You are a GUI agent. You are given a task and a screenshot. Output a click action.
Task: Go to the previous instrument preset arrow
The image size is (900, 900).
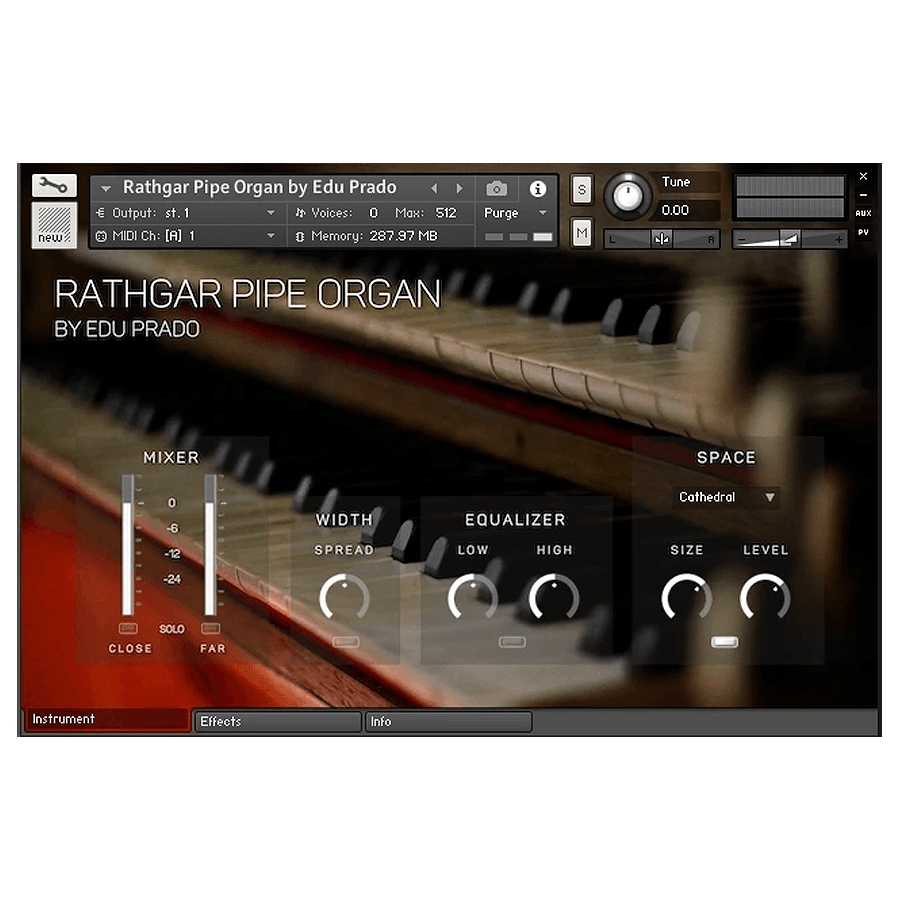click(x=435, y=188)
